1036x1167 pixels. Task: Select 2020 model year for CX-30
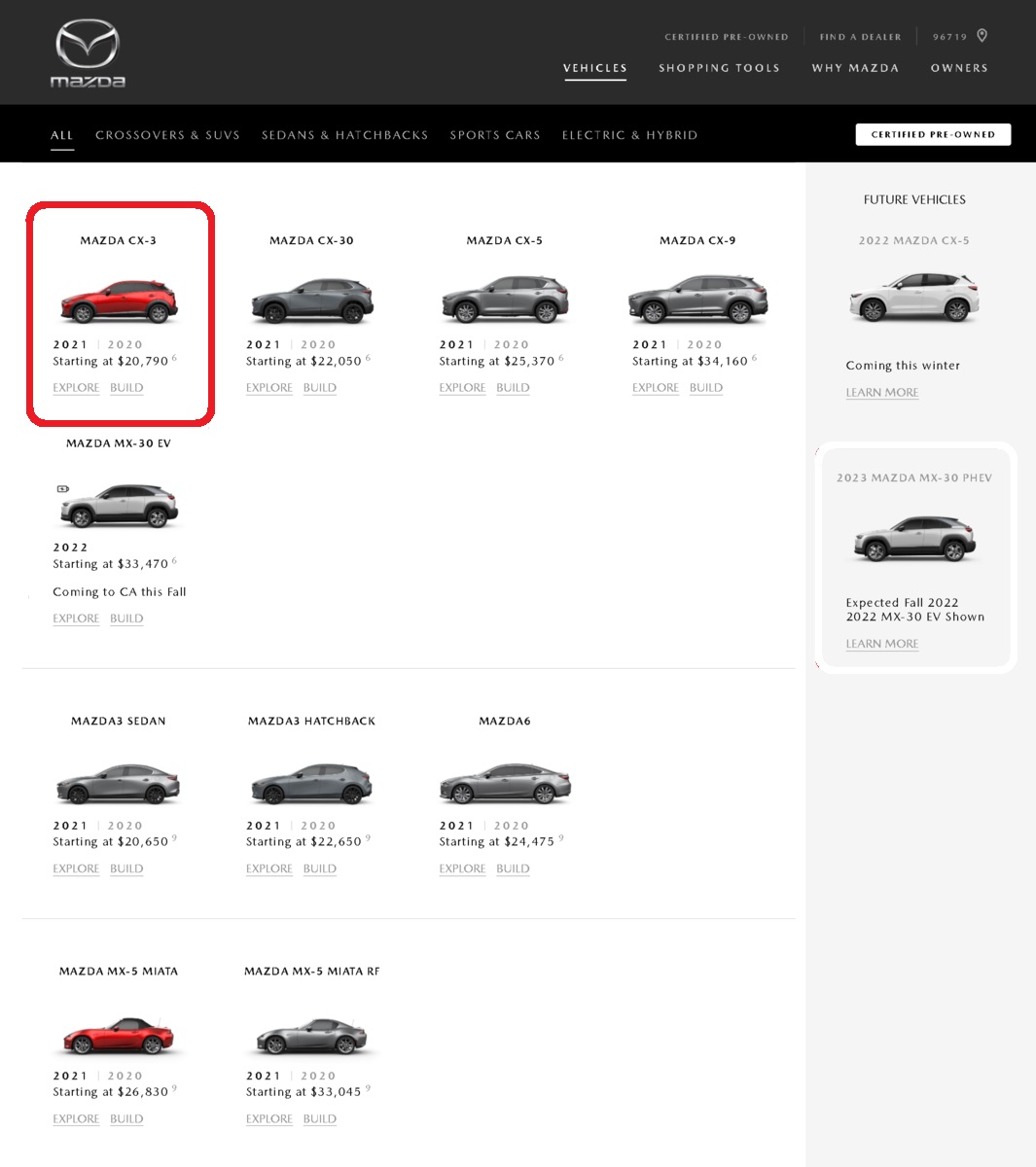(x=318, y=344)
